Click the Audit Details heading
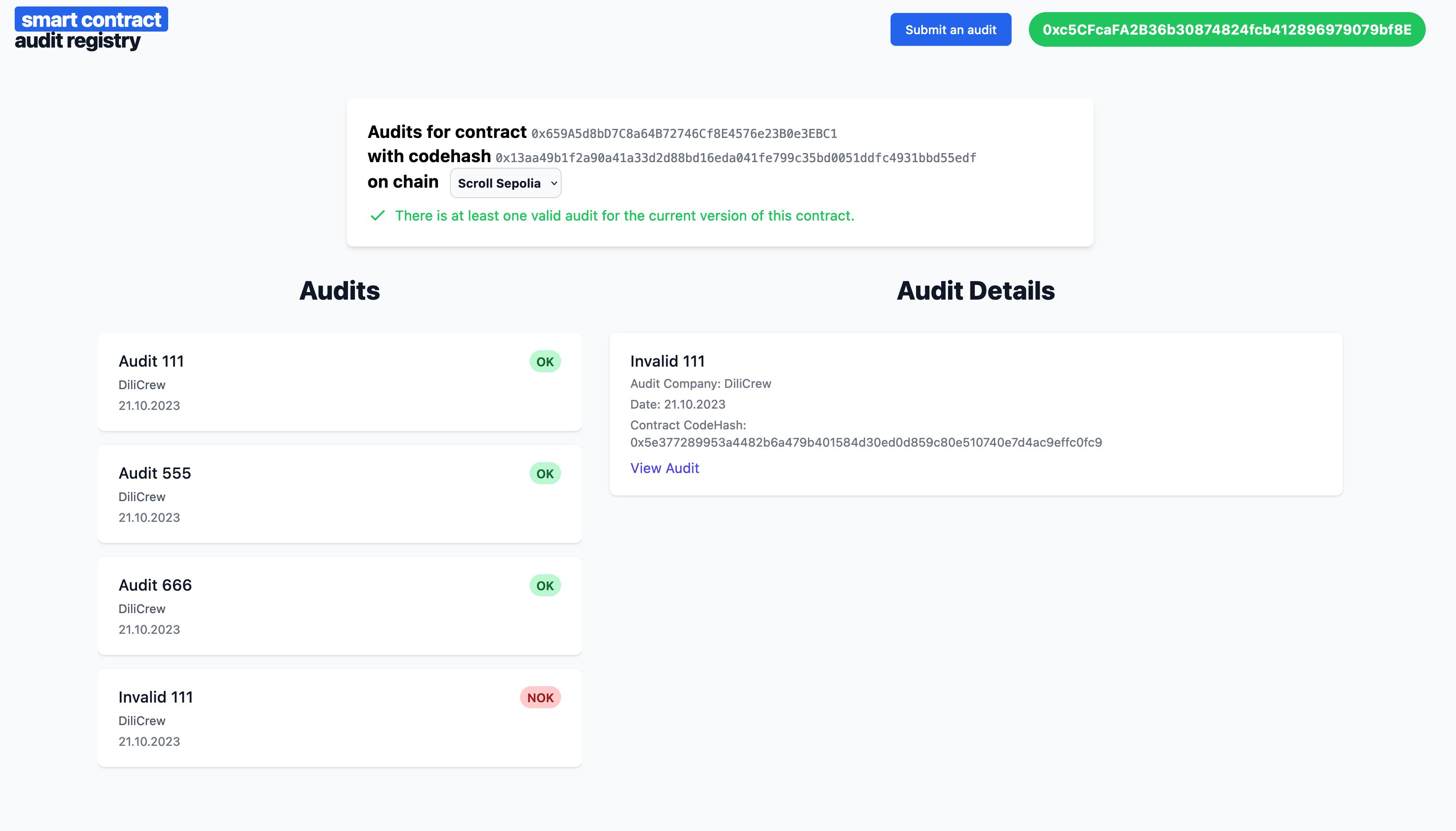 point(976,291)
